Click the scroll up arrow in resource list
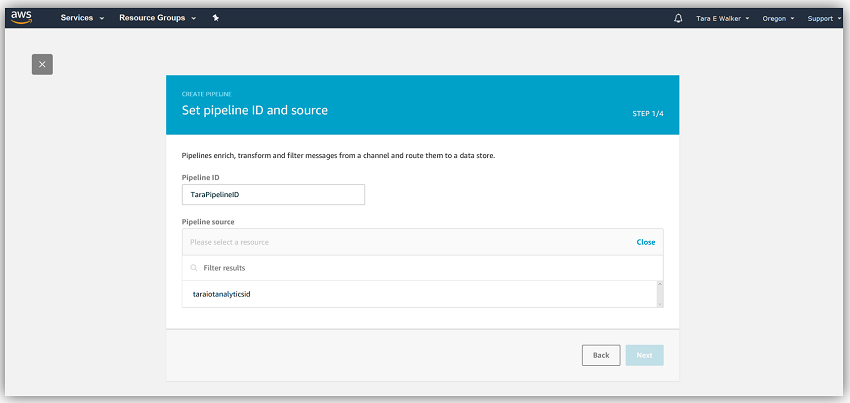Viewport: 850px width, 403px height. tap(659, 285)
